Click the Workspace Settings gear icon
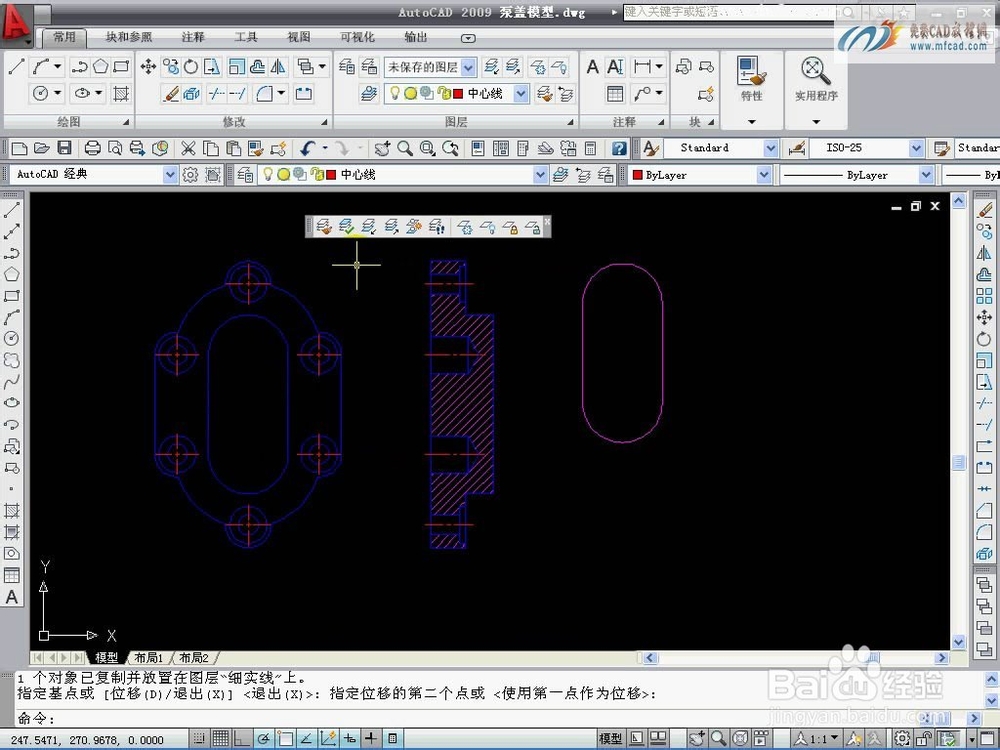The width and height of the screenshot is (1000, 750). 190,175
